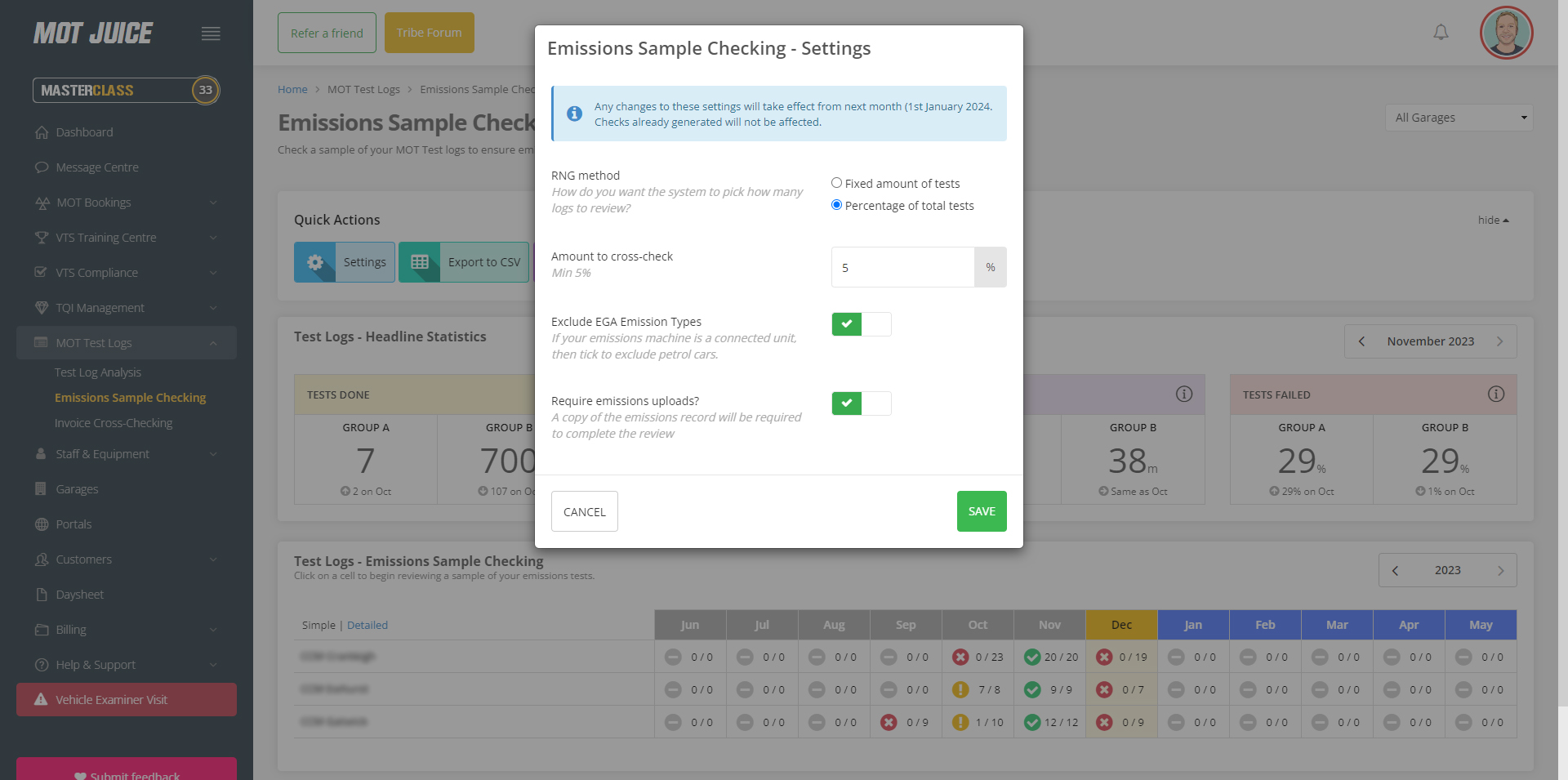This screenshot has height=780, width=1568.
Task: Expand Billing sidebar menu
Action: (127, 630)
